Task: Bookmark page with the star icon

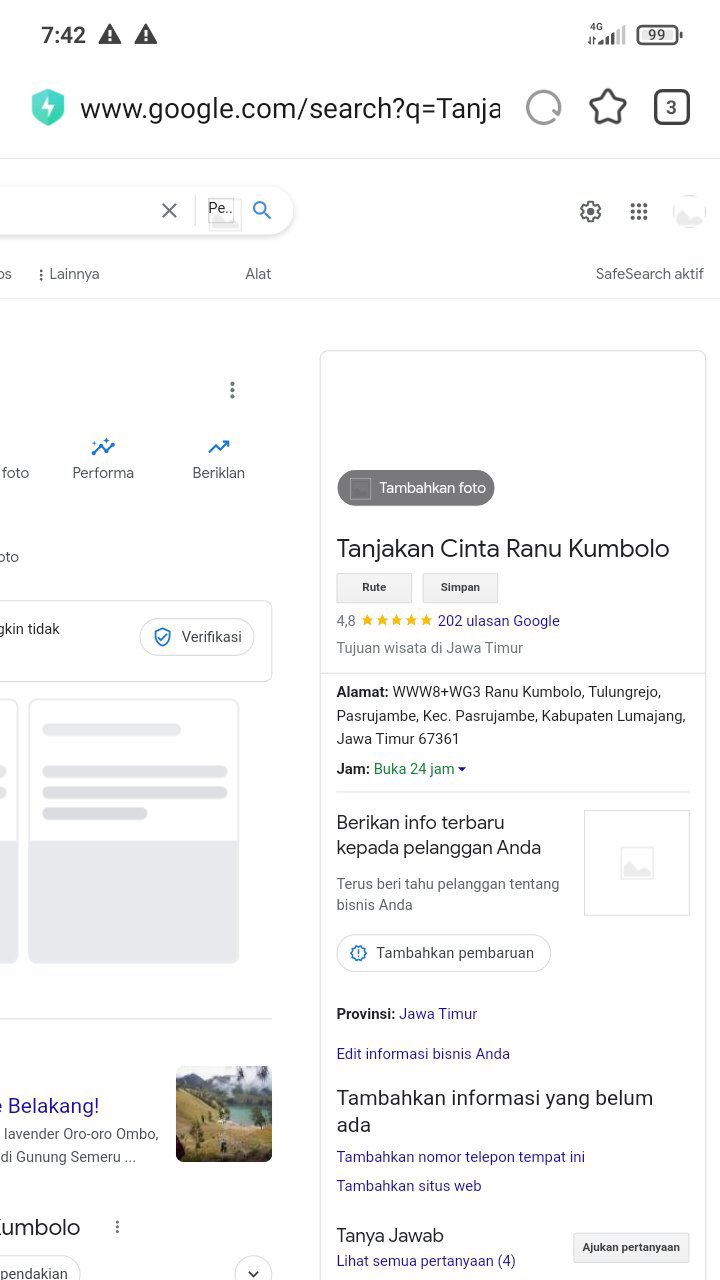Action: click(607, 108)
